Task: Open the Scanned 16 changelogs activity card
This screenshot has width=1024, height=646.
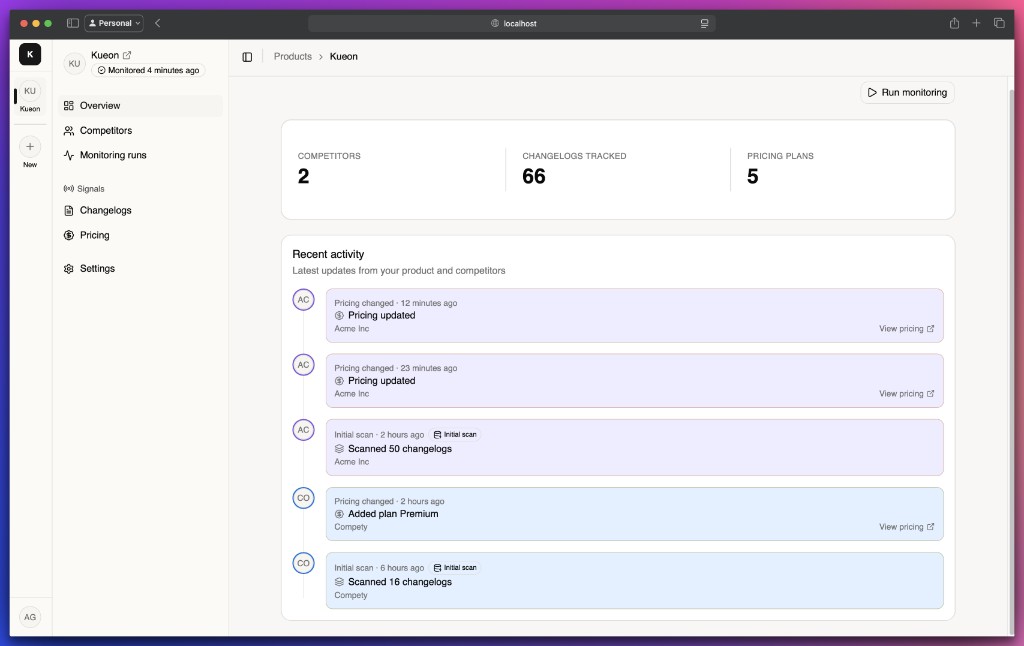Action: coord(635,581)
